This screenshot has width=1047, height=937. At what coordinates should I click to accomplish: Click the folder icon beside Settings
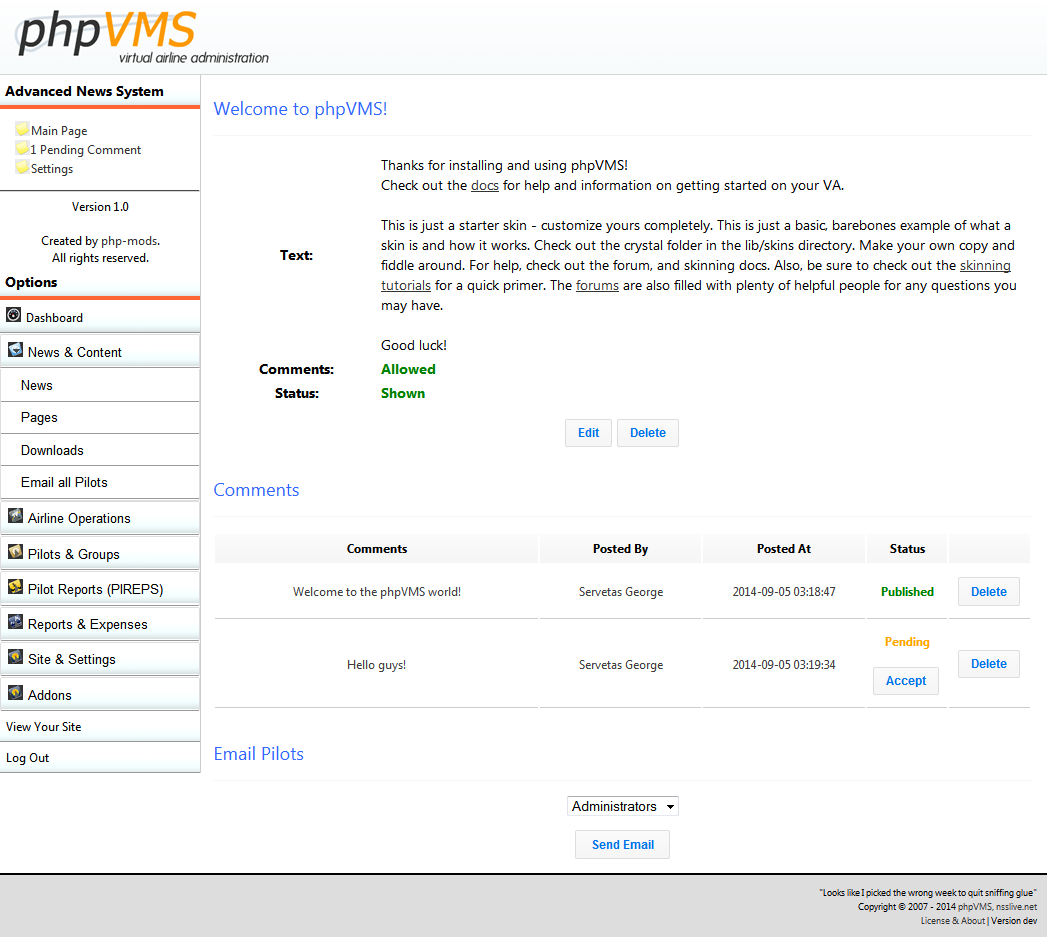22,166
